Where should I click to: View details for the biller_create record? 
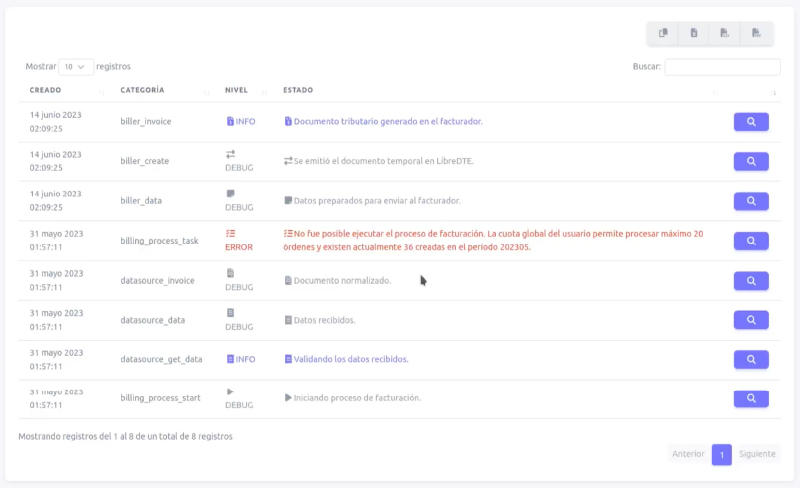[751, 161]
